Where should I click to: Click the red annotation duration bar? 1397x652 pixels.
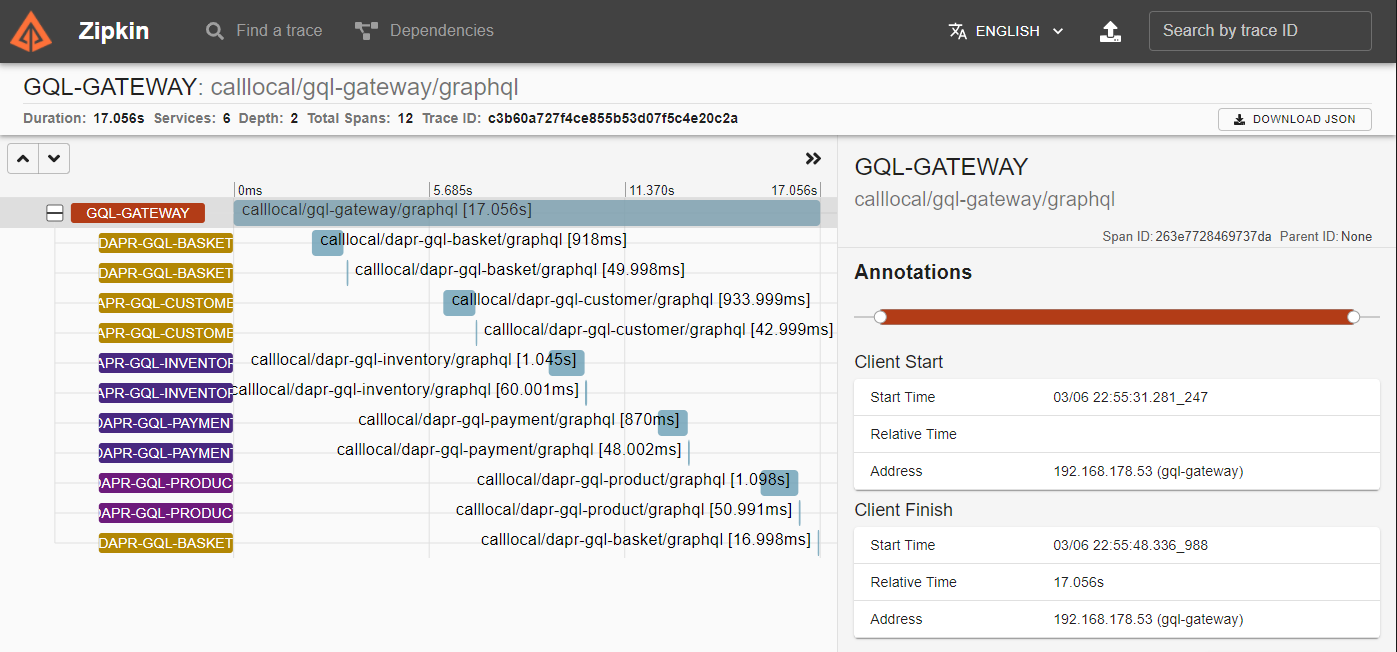tap(1116, 317)
